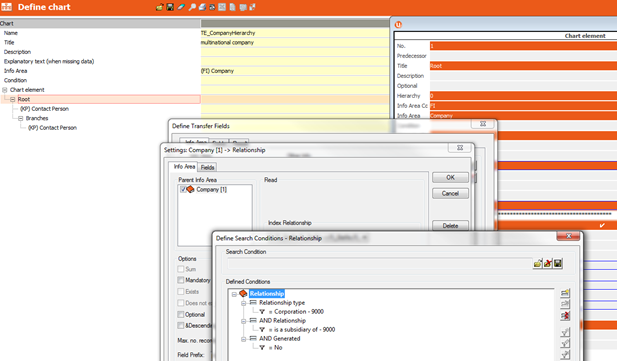Click the filter funnel beside Corporation - 9000

tap(262, 312)
